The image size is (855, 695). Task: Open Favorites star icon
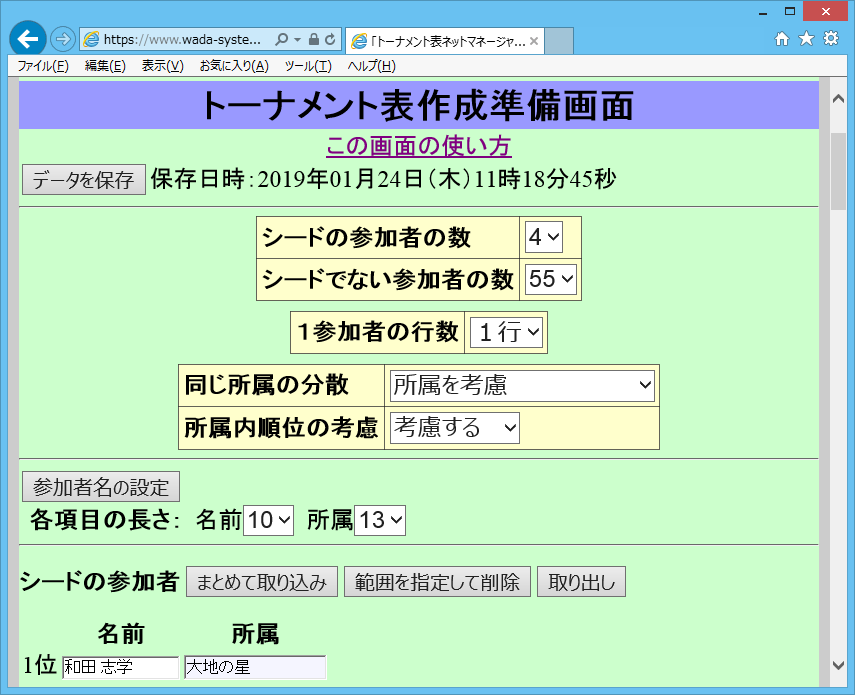coord(806,39)
